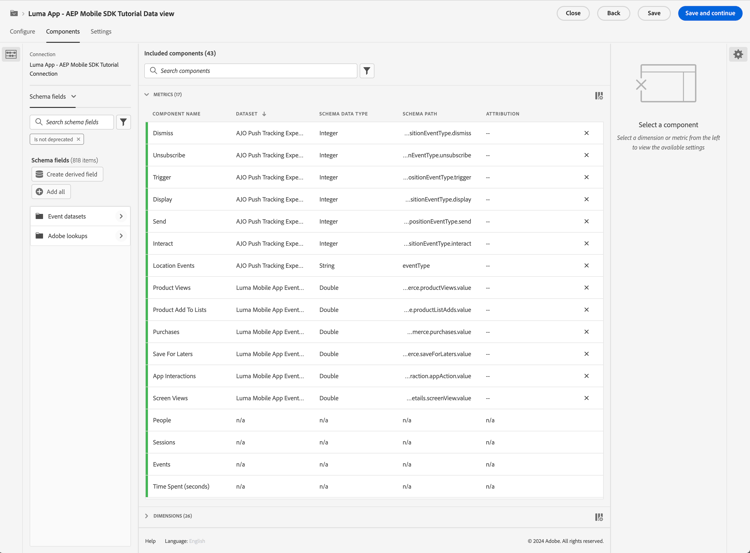Screen dimensions: 750x553
Task: Click the Luma App connection name text
Action: [74, 69]
